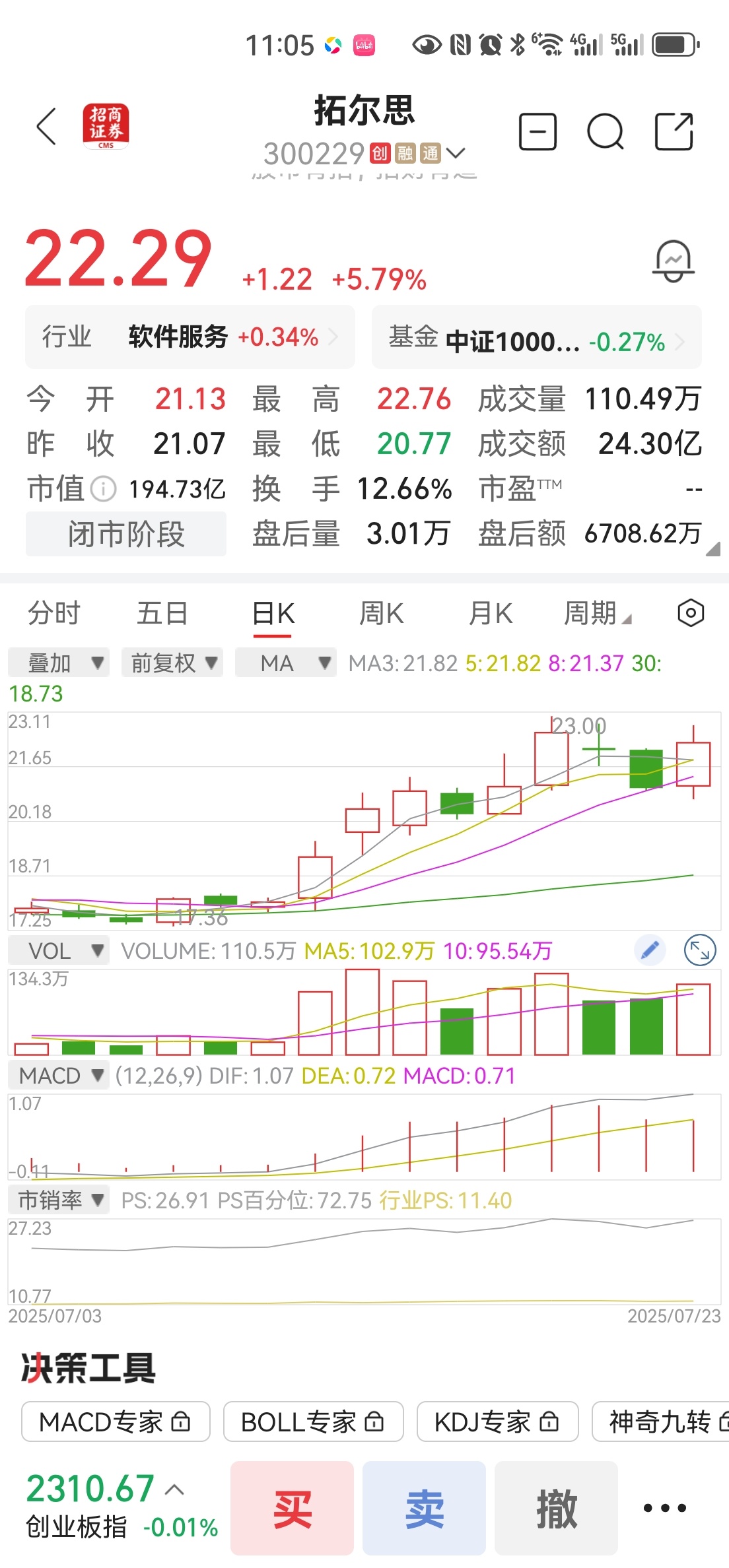The image size is (729, 1568).
Task: Open the 市销率 indicator dropdown
Action: click(x=59, y=1200)
